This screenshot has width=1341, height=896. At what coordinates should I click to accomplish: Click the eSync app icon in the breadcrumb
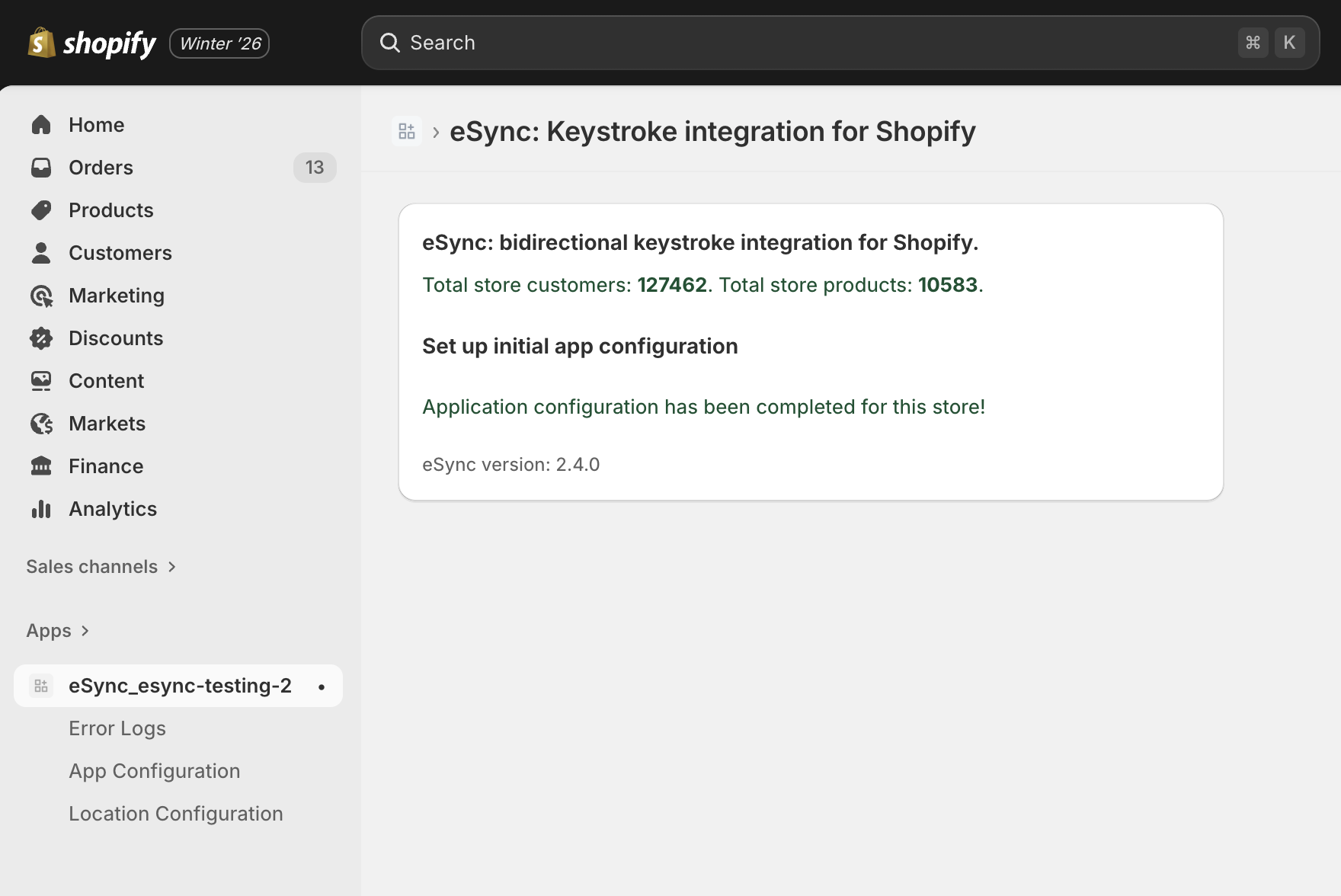[x=406, y=130]
